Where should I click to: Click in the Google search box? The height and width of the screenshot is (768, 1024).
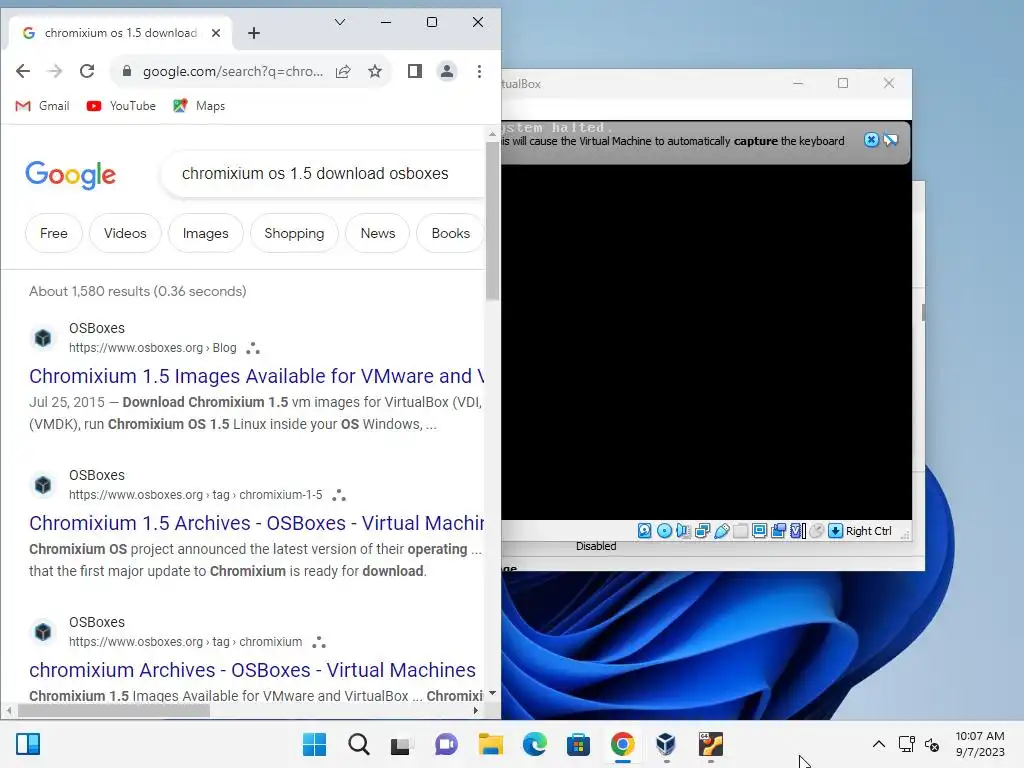[x=323, y=174]
